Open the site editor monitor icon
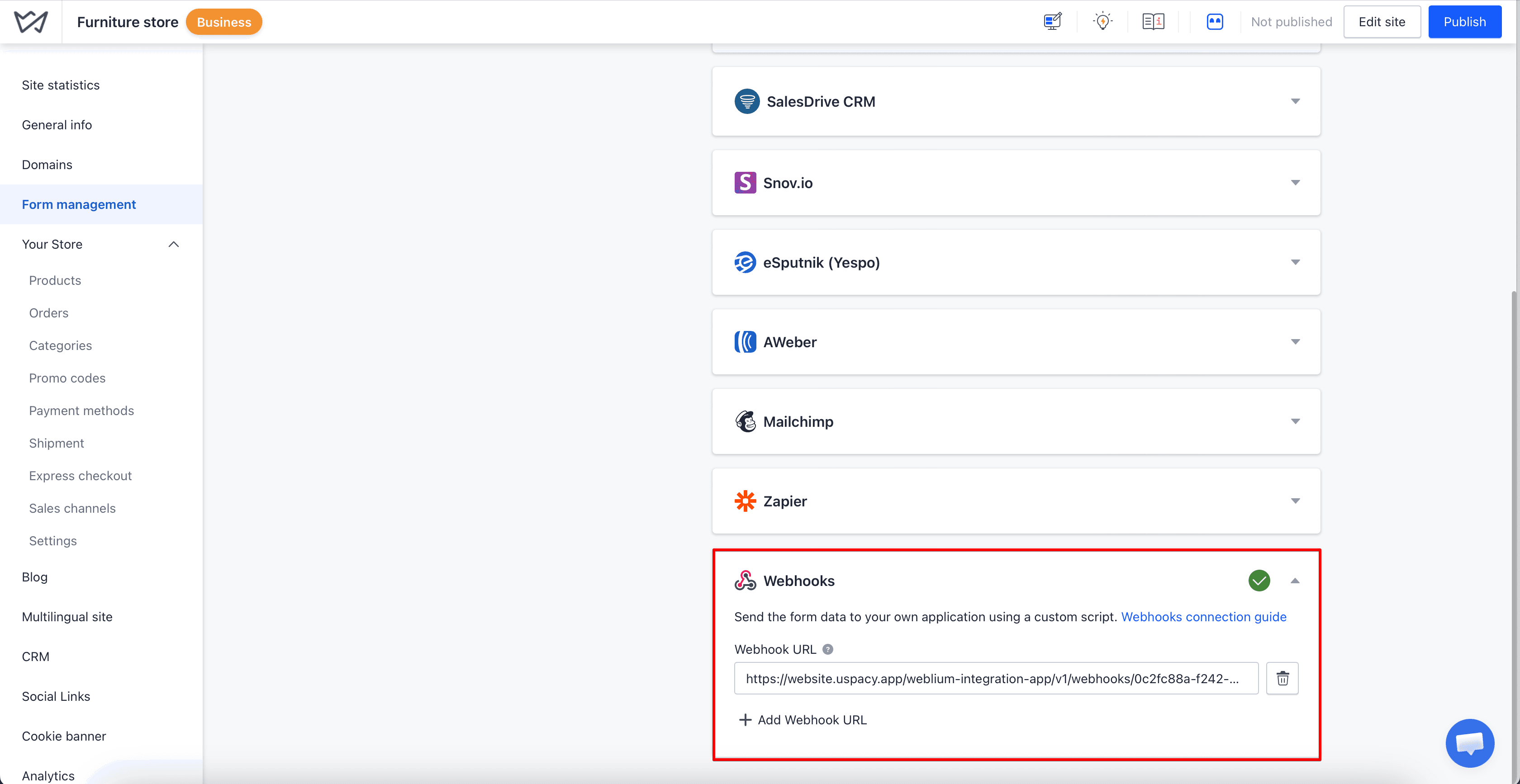 1052,22
